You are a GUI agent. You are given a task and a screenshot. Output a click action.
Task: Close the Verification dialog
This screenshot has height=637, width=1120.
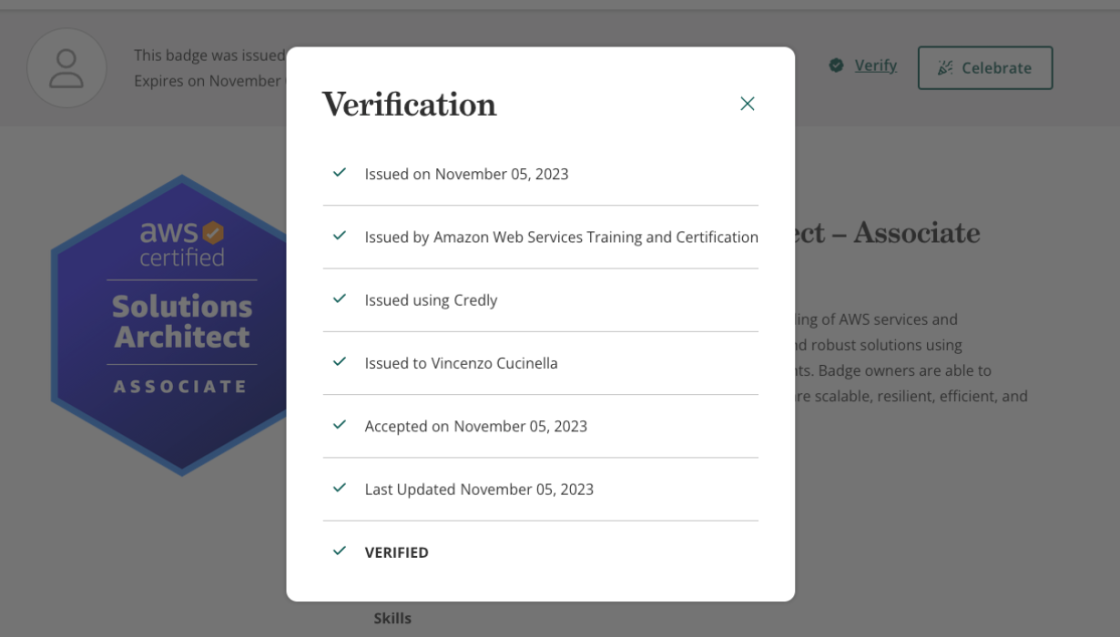tap(747, 103)
